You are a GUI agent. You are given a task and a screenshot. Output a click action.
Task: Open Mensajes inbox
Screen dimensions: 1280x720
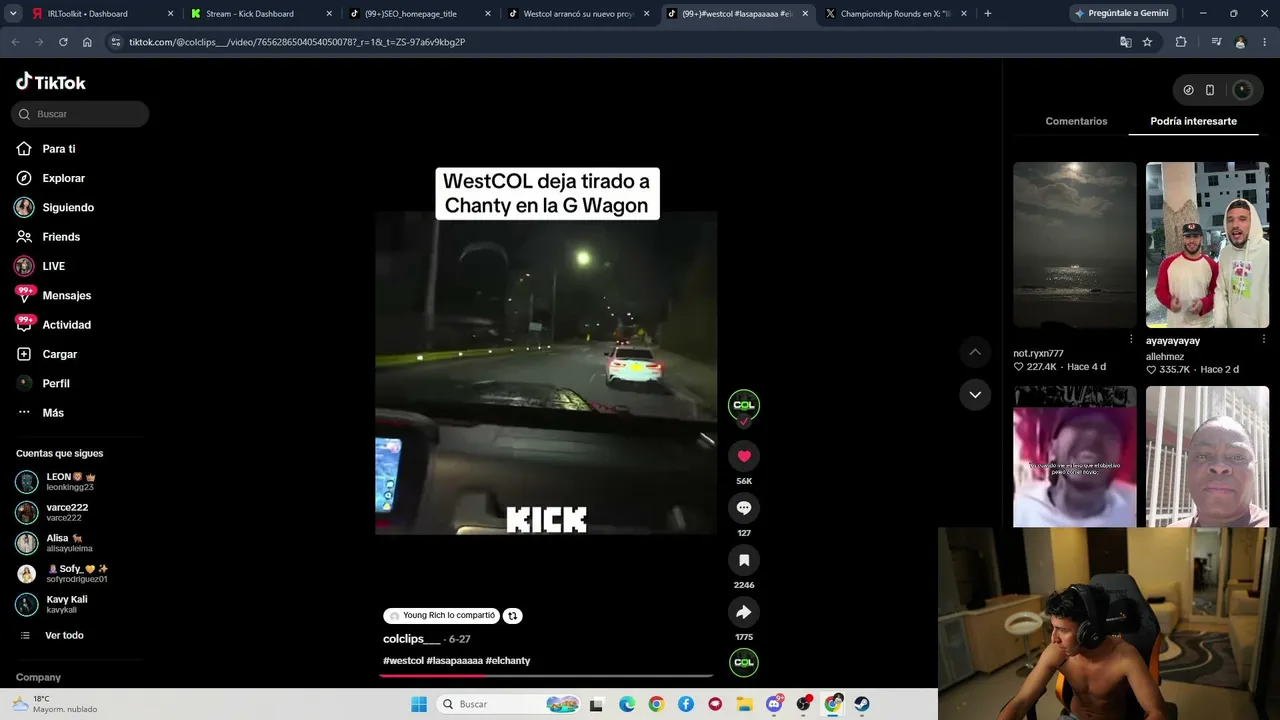(x=66, y=295)
